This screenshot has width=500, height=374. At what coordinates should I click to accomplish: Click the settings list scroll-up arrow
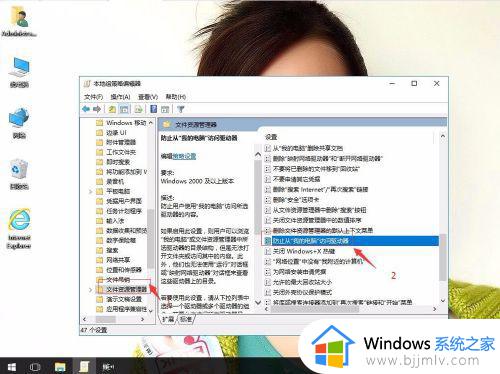click(443, 136)
